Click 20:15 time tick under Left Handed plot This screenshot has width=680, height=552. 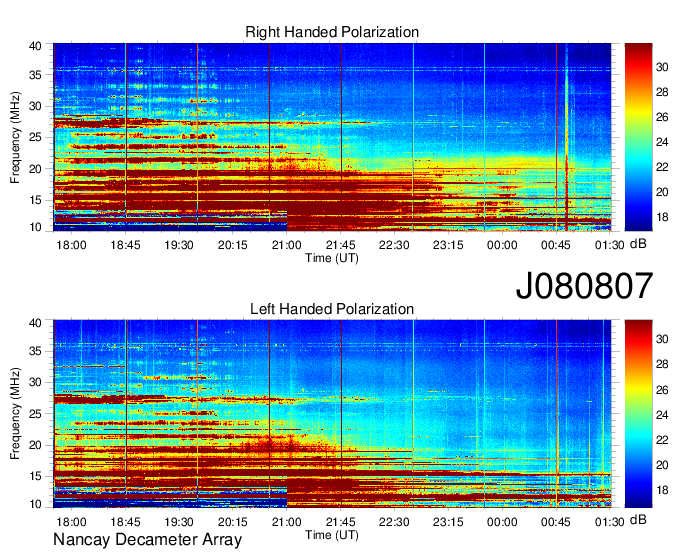tap(233, 522)
